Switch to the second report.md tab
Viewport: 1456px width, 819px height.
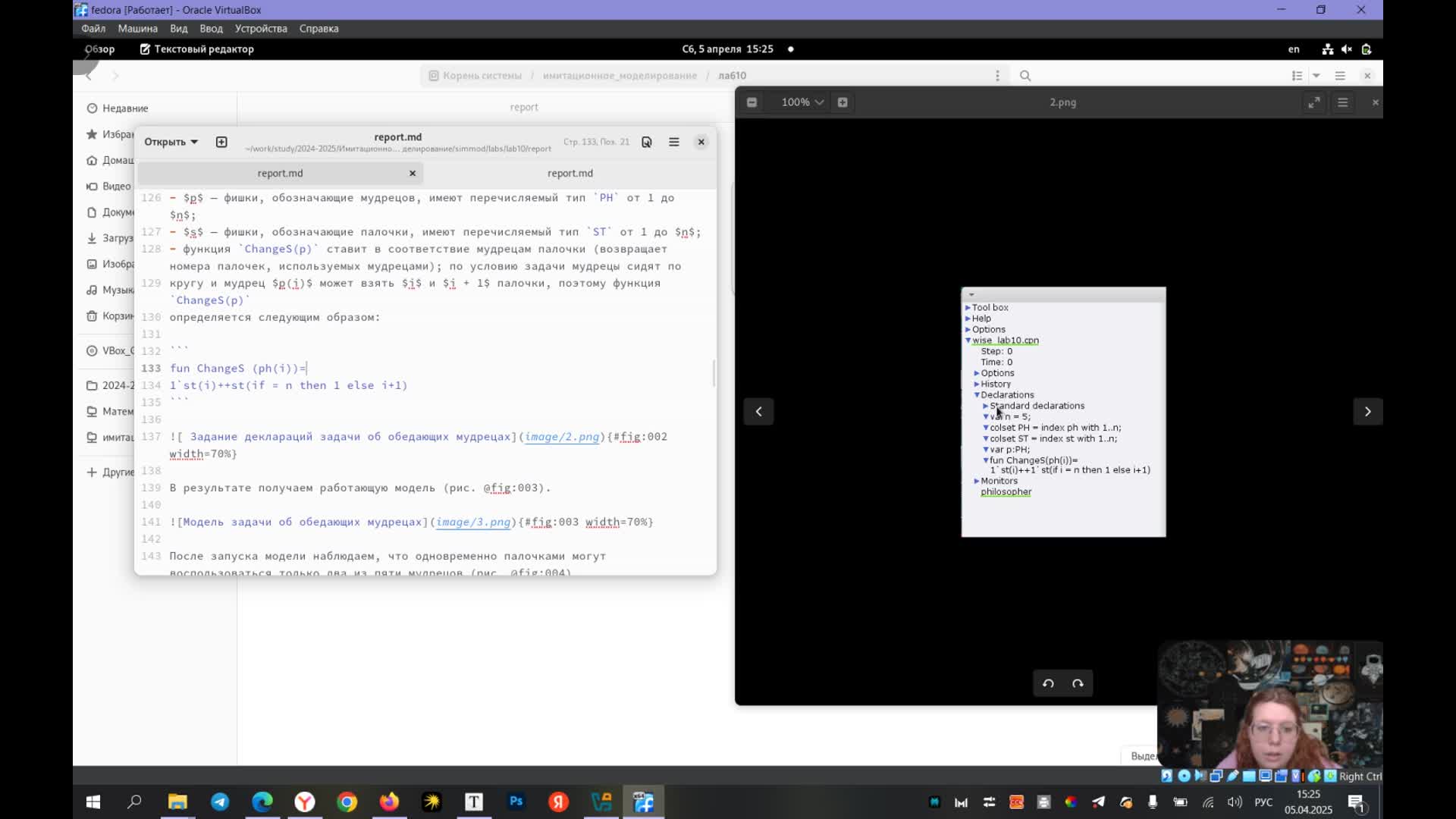[570, 173]
